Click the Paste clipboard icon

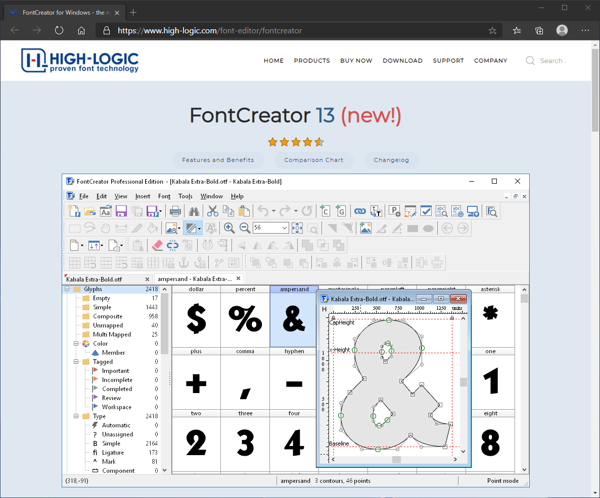pos(244,211)
